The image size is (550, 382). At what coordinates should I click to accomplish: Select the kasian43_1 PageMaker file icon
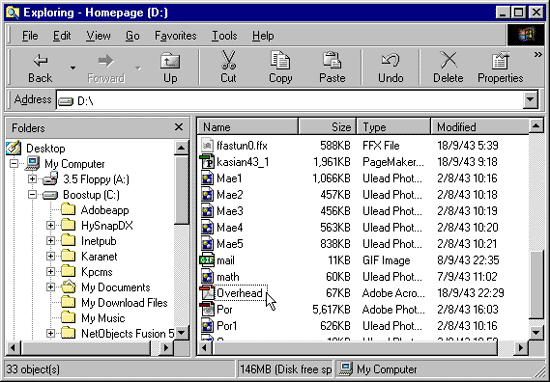tap(207, 162)
